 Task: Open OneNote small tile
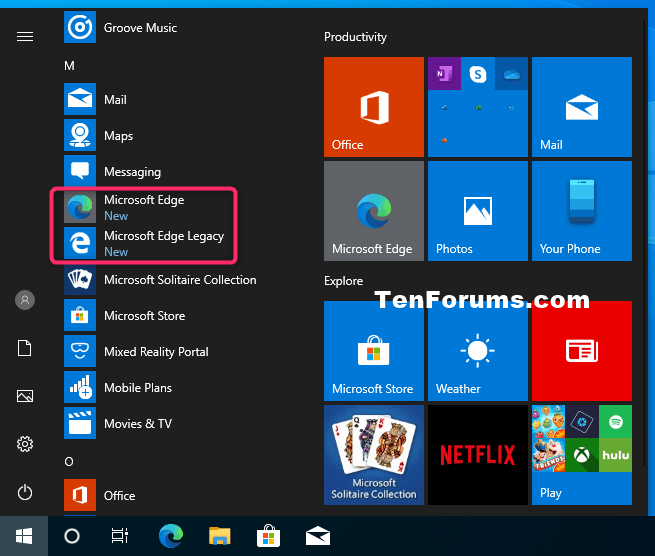(444, 74)
